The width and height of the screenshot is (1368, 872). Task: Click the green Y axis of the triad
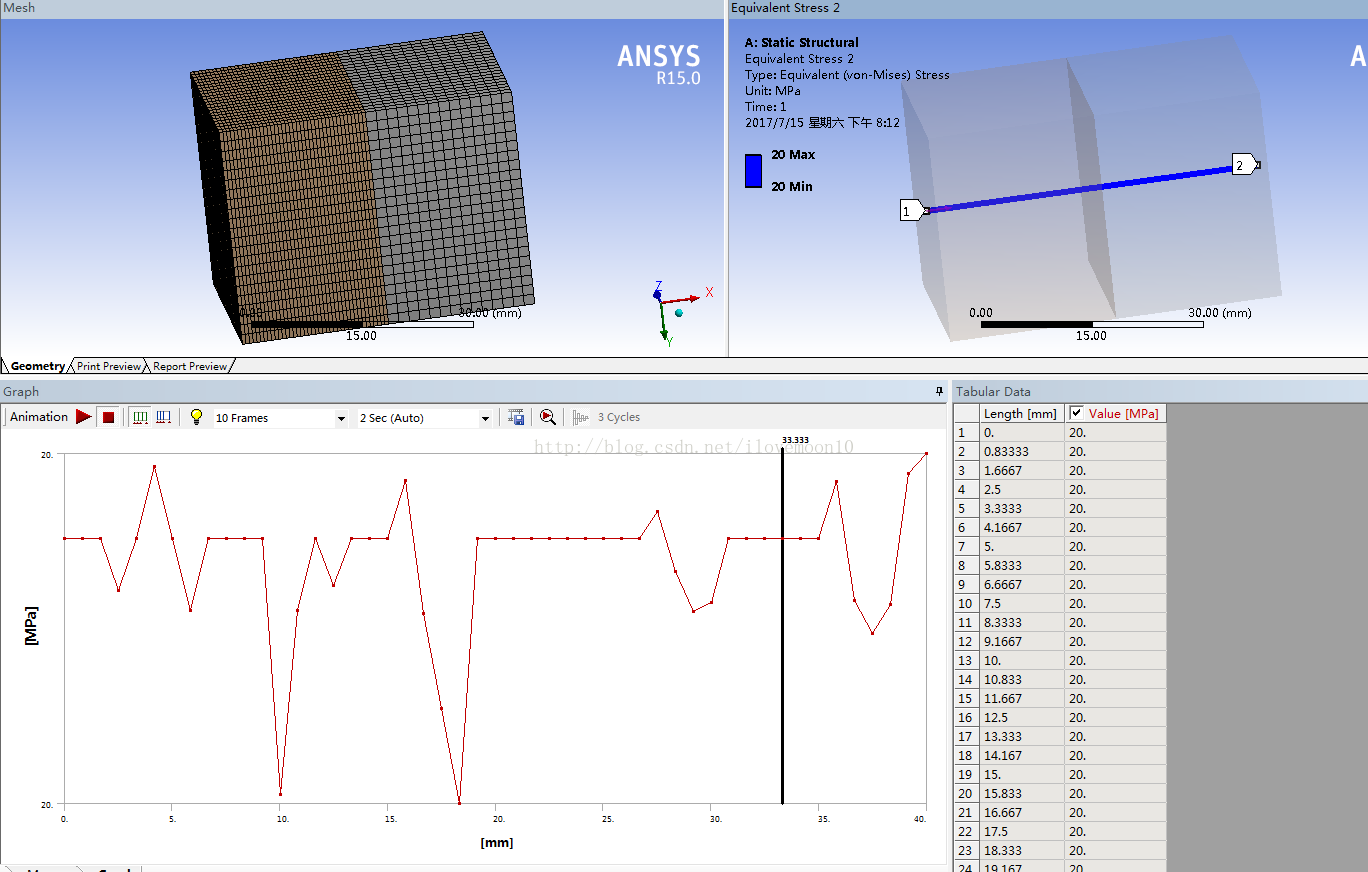click(x=664, y=322)
